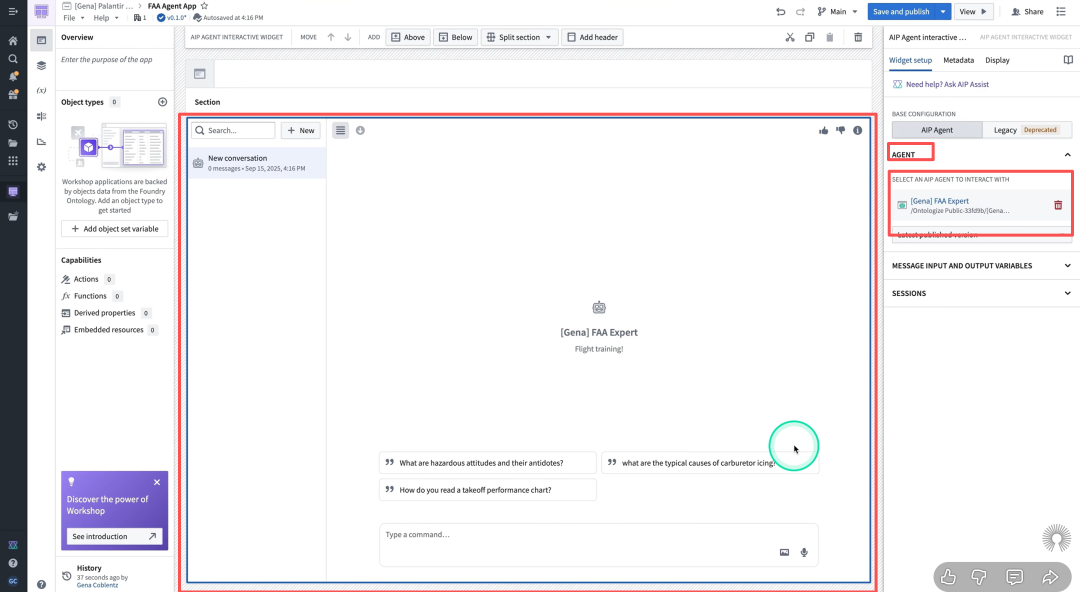Select the takeoff performance chart suggested prompt
Screen dimensions: 1080x592
488,490
